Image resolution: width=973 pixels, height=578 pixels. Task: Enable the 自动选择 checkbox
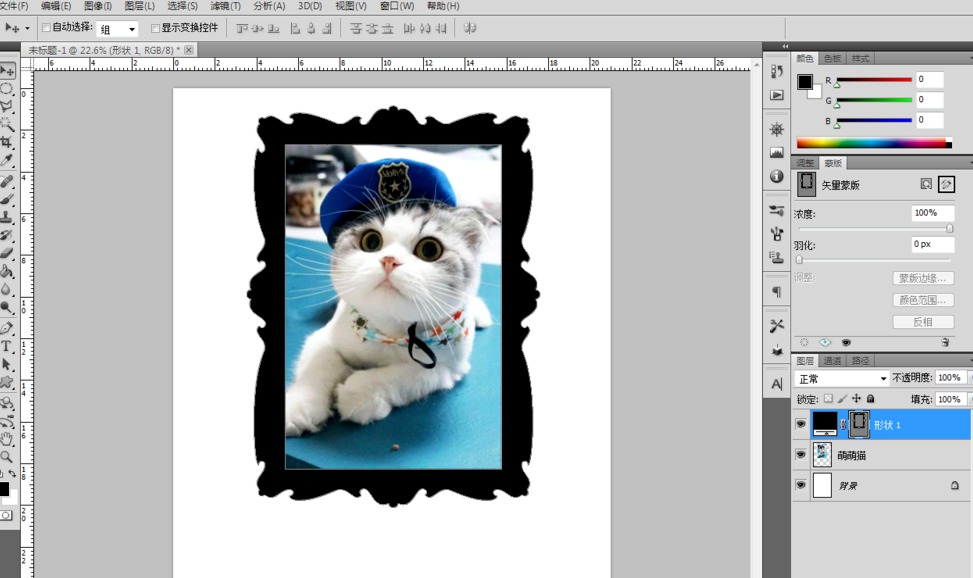pyautogui.click(x=46, y=27)
